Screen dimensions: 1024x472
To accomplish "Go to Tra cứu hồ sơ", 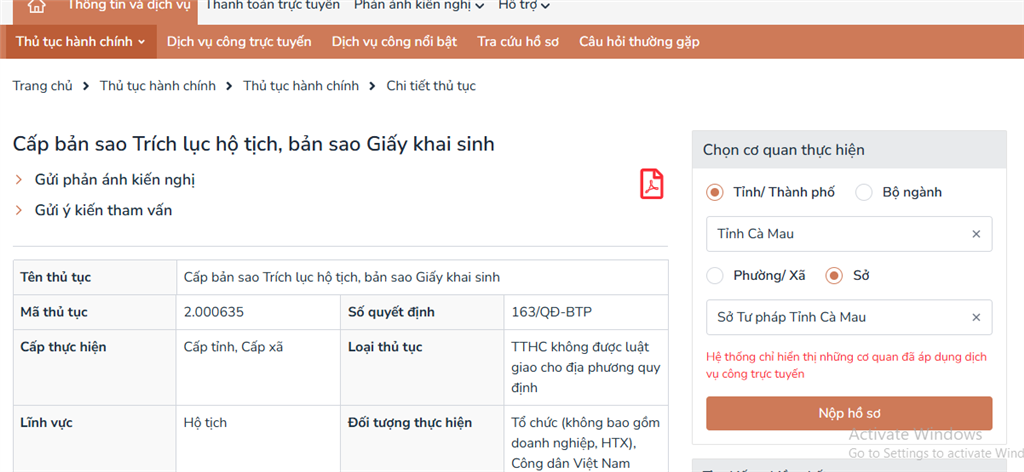I will [x=518, y=42].
